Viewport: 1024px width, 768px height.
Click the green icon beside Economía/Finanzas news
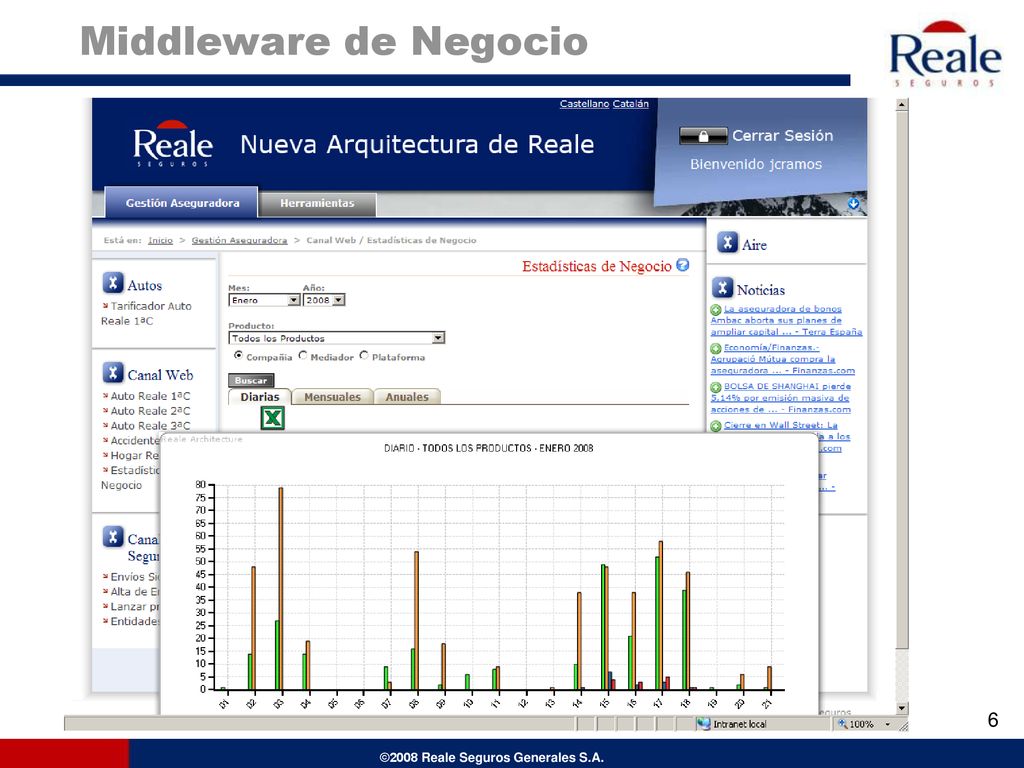[716, 349]
